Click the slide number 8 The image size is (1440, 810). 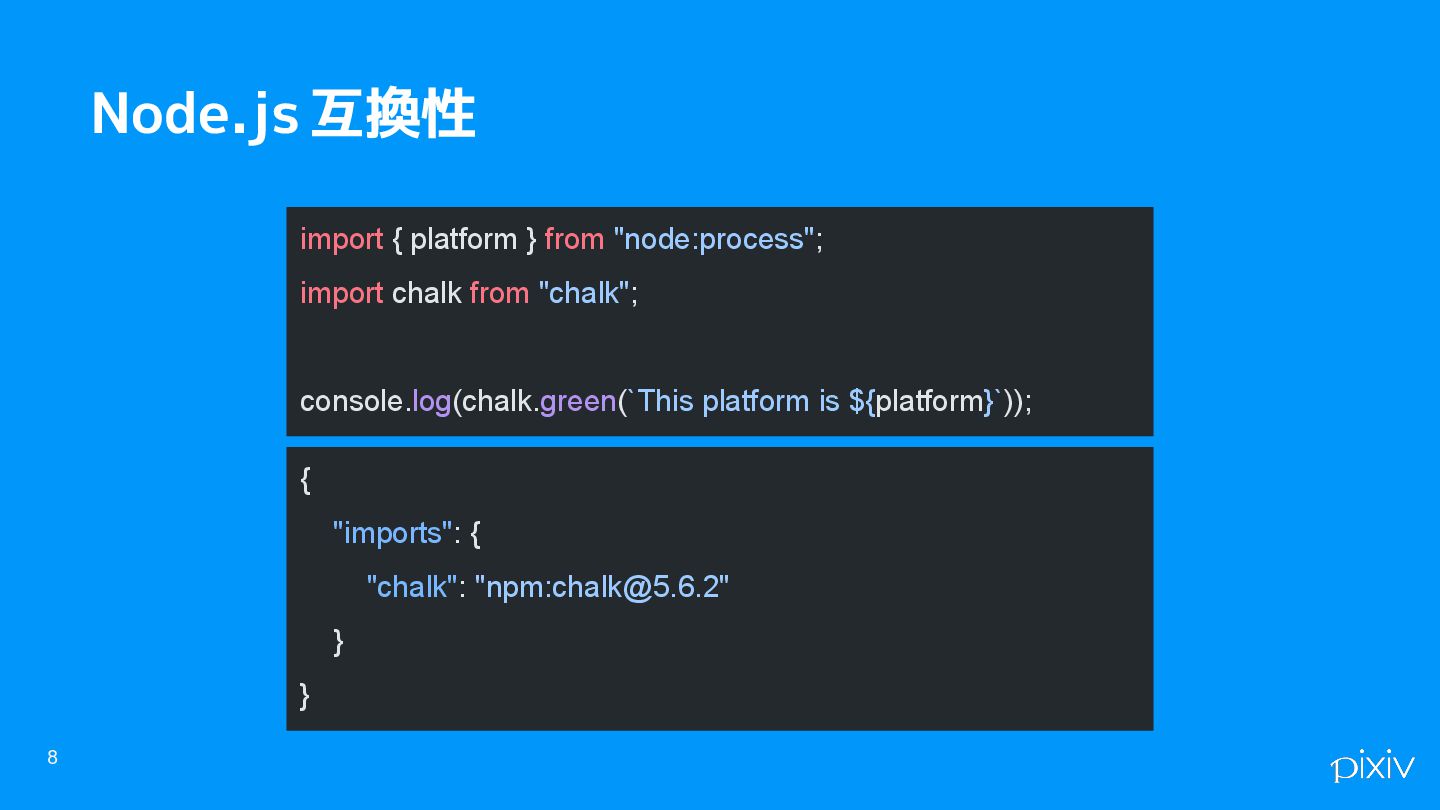tap(53, 758)
